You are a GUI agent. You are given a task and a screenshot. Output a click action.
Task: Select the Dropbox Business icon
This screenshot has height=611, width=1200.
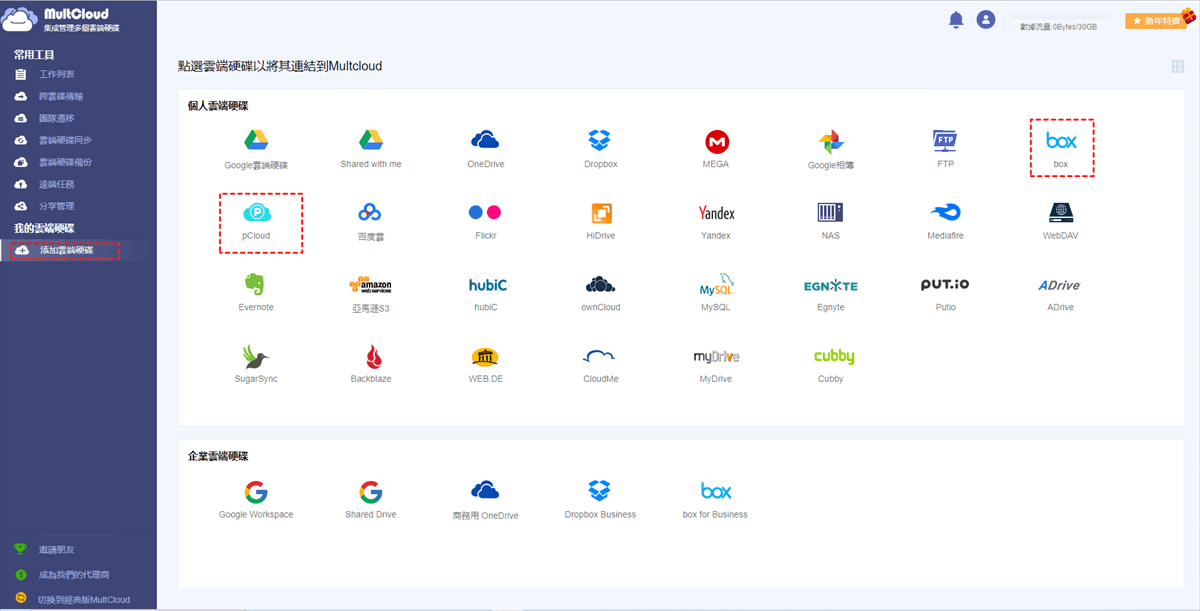click(600, 491)
